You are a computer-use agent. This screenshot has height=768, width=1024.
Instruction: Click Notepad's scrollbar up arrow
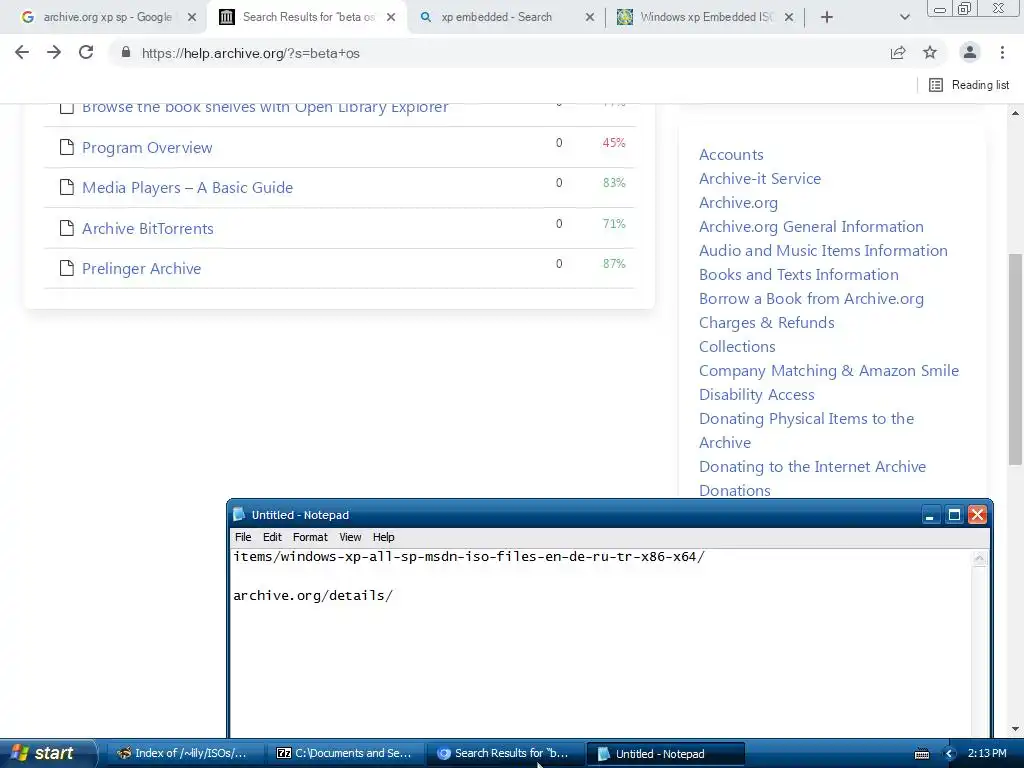[979, 558]
